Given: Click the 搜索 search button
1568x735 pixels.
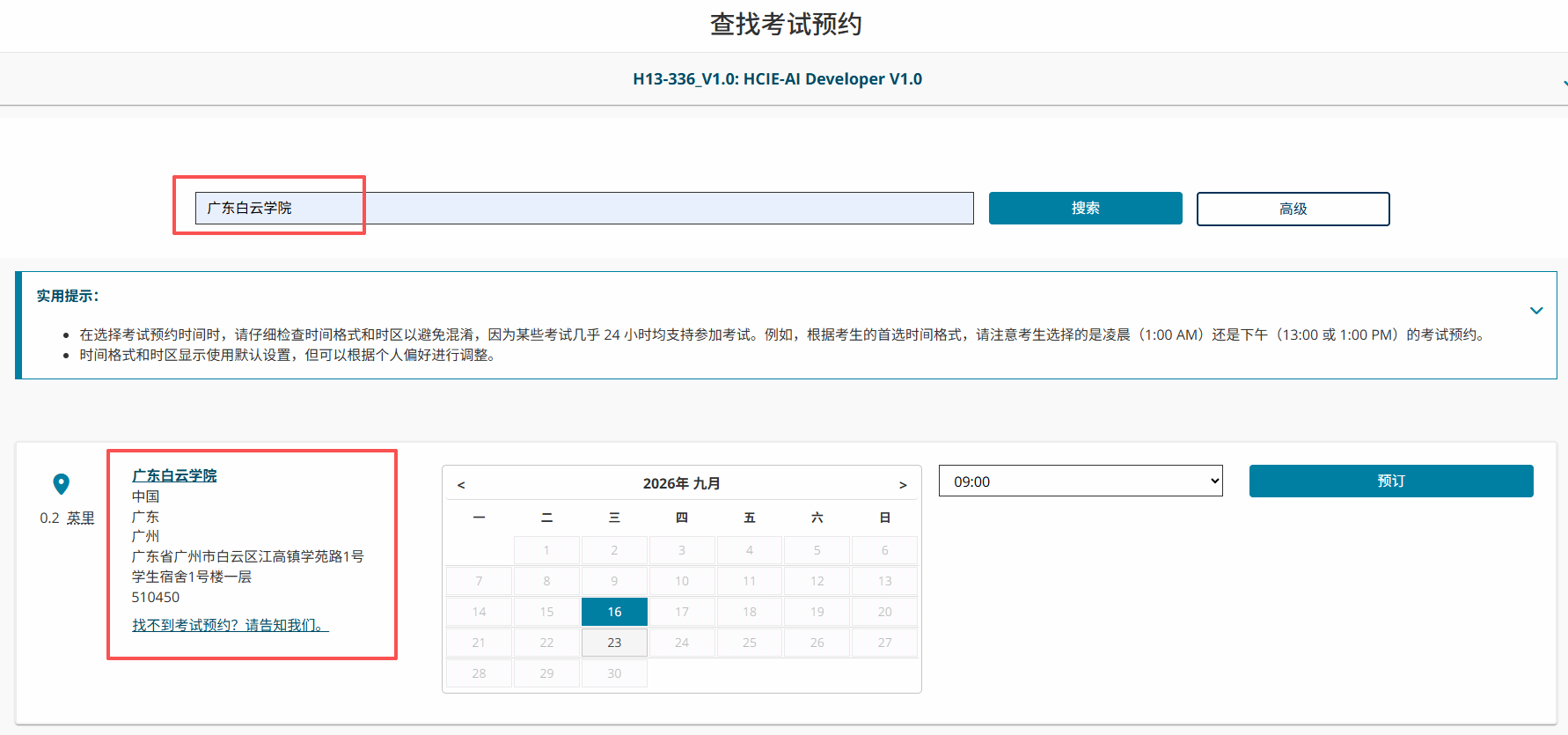Looking at the screenshot, I should tap(1085, 209).
